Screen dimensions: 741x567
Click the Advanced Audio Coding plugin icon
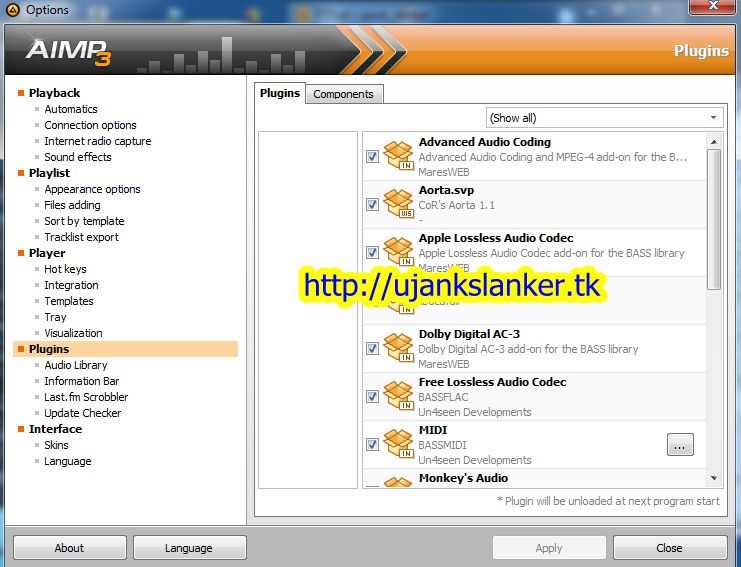[398, 155]
